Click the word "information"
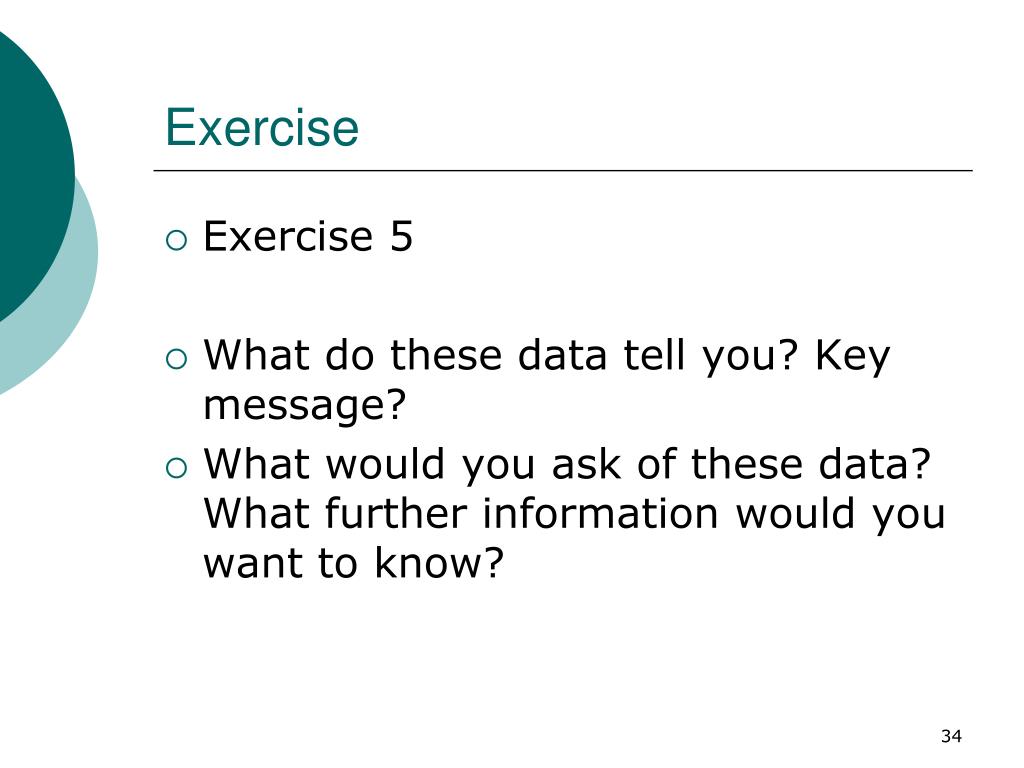Image resolution: width=1024 pixels, height=768 pixels. [x=600, y=513]
